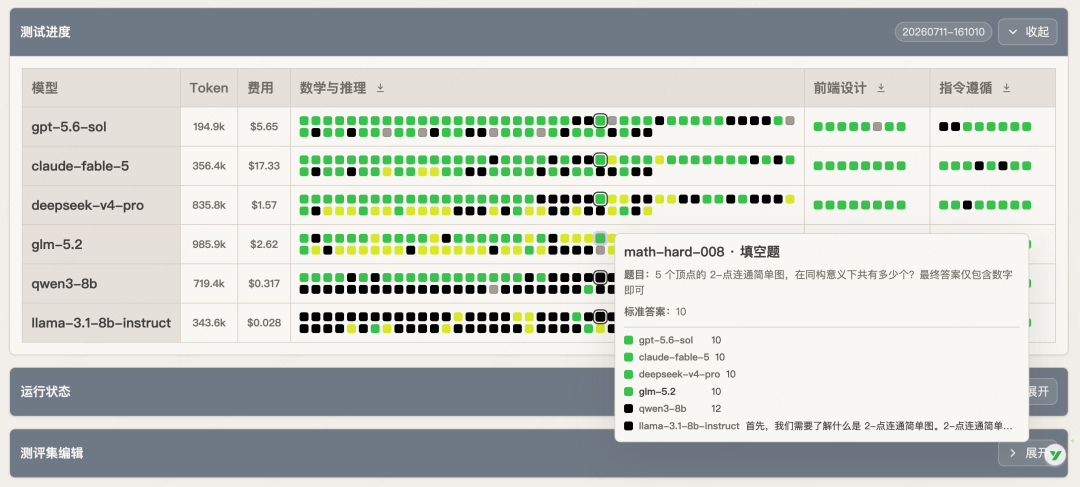Image resolution: width=1080 pixels, height=487 pixels.
Task: Select the qwen3-8b model name cell in table
Action: pyautogui.click(x=101, y=284)
